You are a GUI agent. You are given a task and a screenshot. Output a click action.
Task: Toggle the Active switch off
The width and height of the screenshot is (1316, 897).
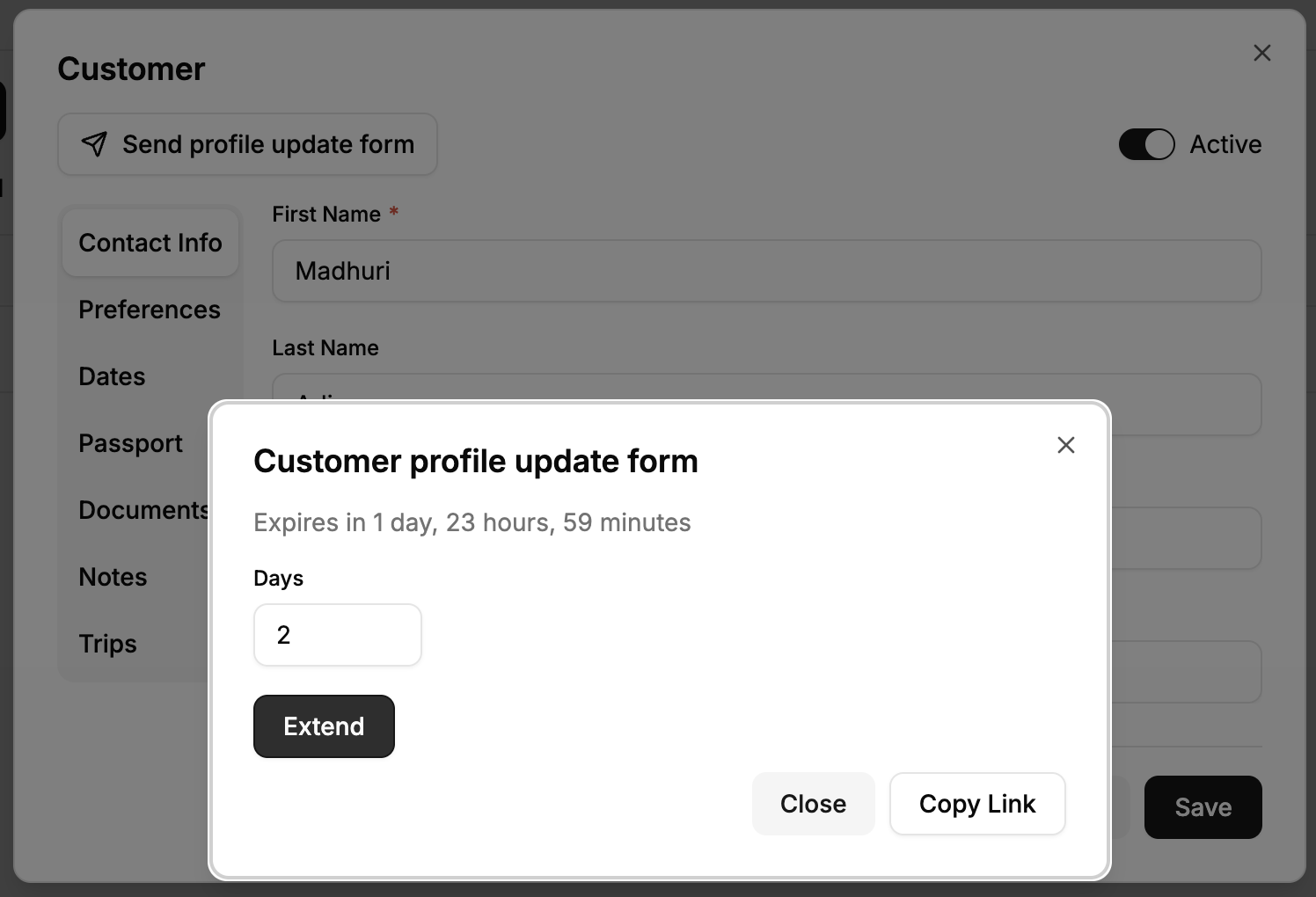(x=1147, y=144)
